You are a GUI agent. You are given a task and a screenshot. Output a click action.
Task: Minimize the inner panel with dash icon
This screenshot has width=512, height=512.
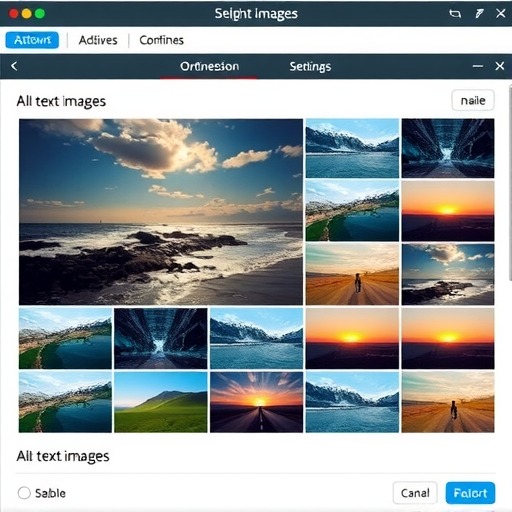point(478,66)
